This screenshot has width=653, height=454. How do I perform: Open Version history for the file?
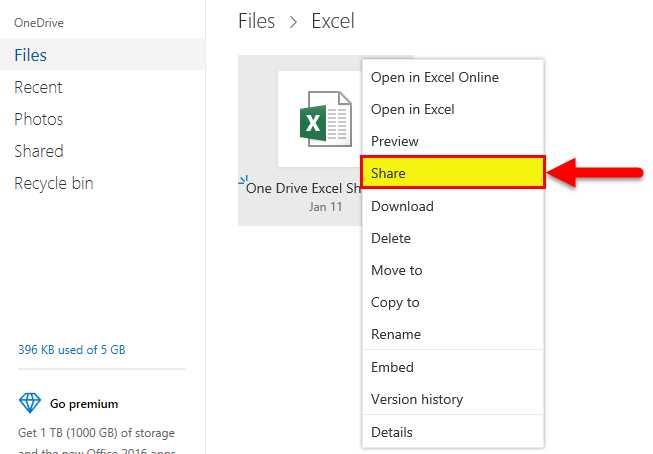pos(417,399)
